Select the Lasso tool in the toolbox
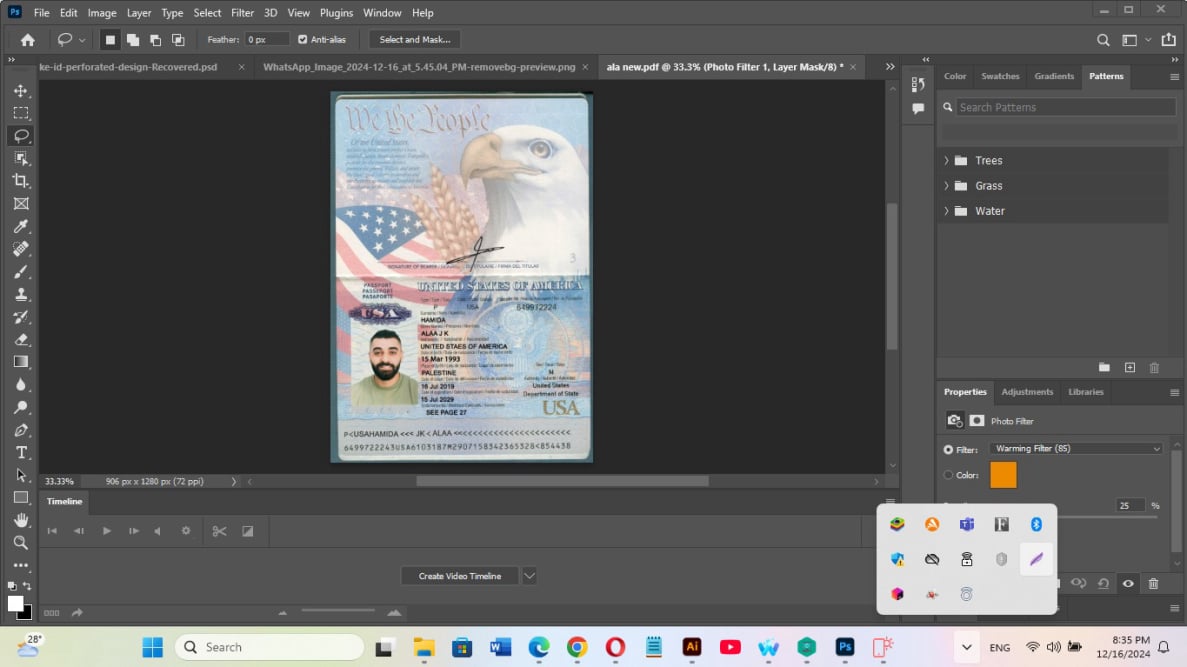 click(x=21, y=136)
